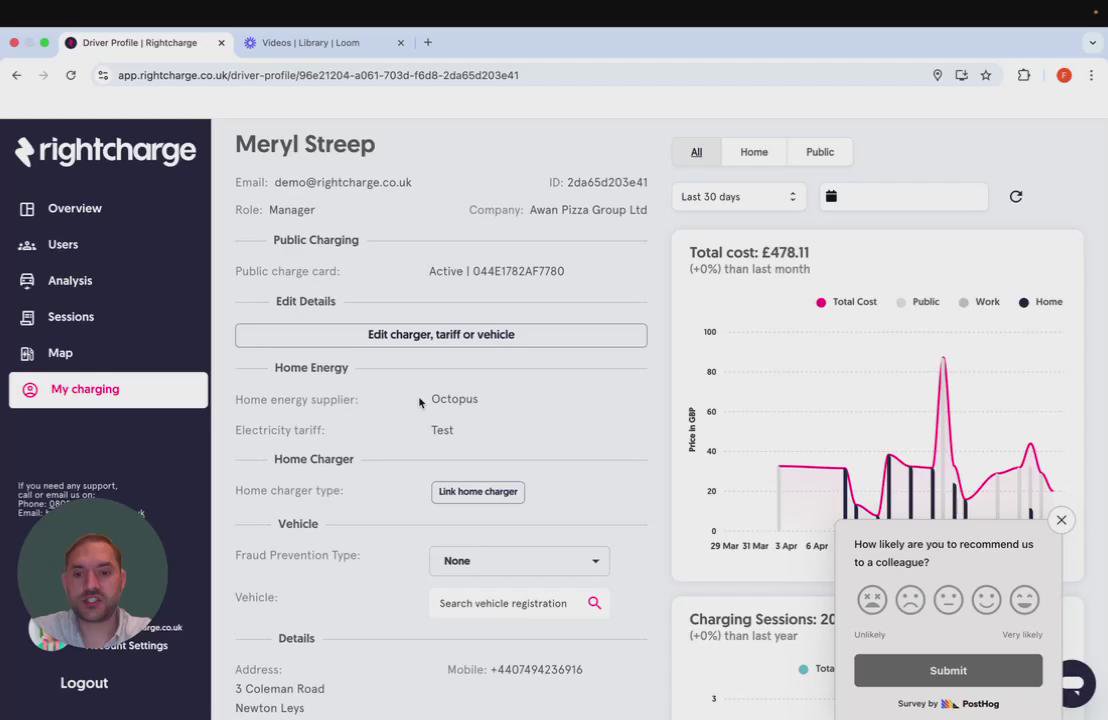
Task: Choose the very happy face rating
Action: click(1025, 600)
